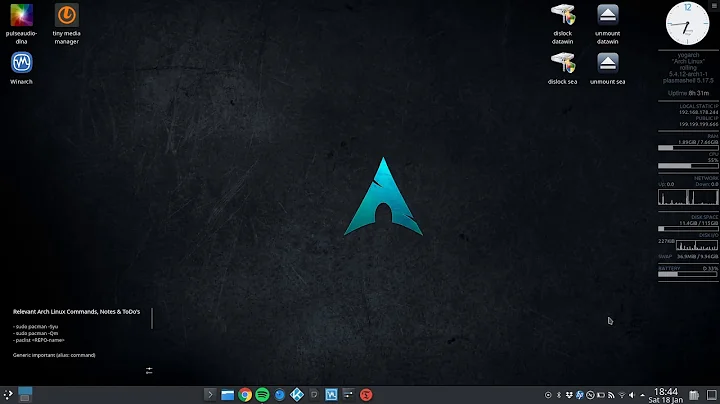
Task: Open the Wi-Fi network tray icon
Action: (x=622, y=395)
